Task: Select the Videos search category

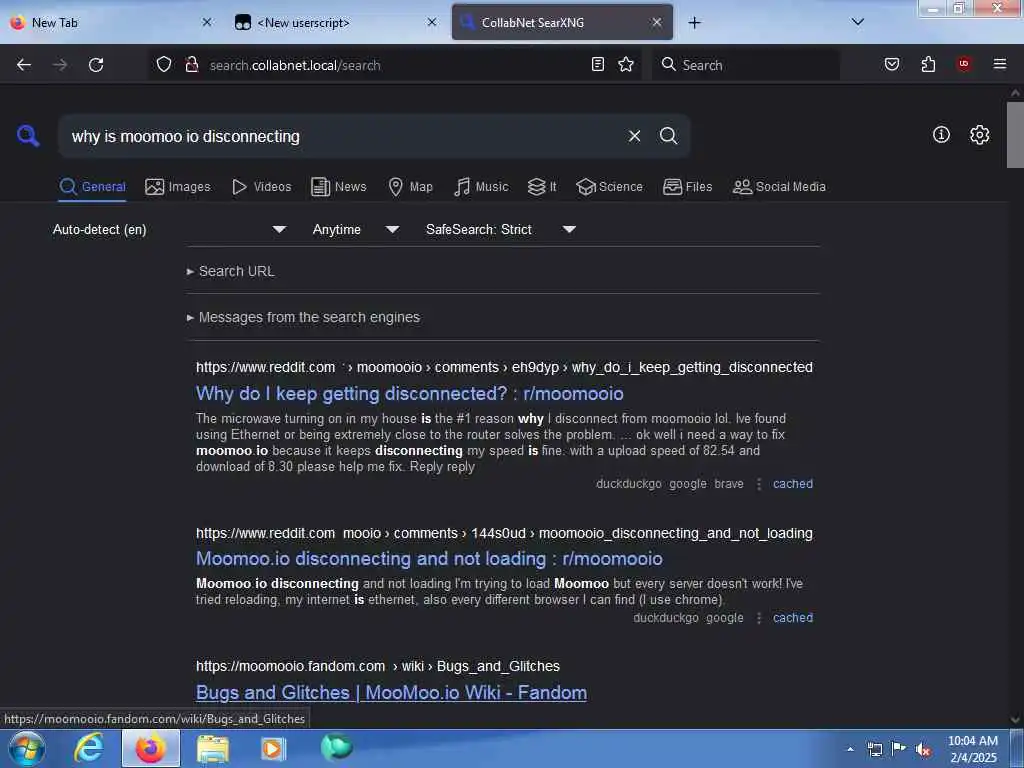Action: (x=261, y=187)
